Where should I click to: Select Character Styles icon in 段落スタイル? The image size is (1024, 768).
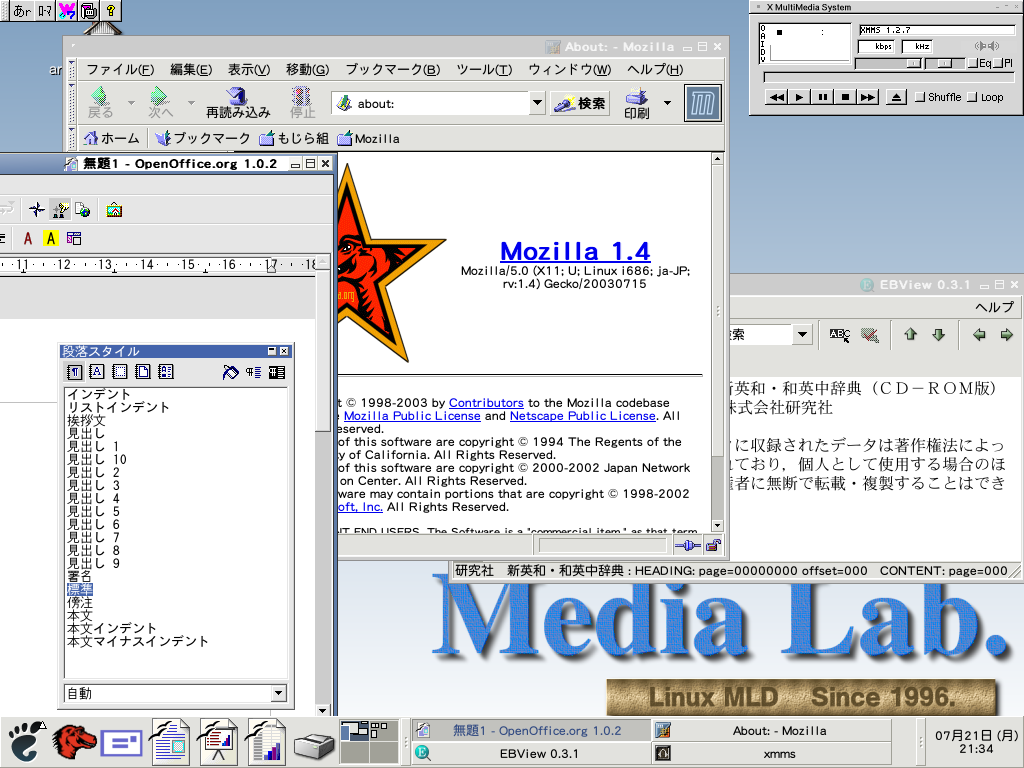pos(97,372)
